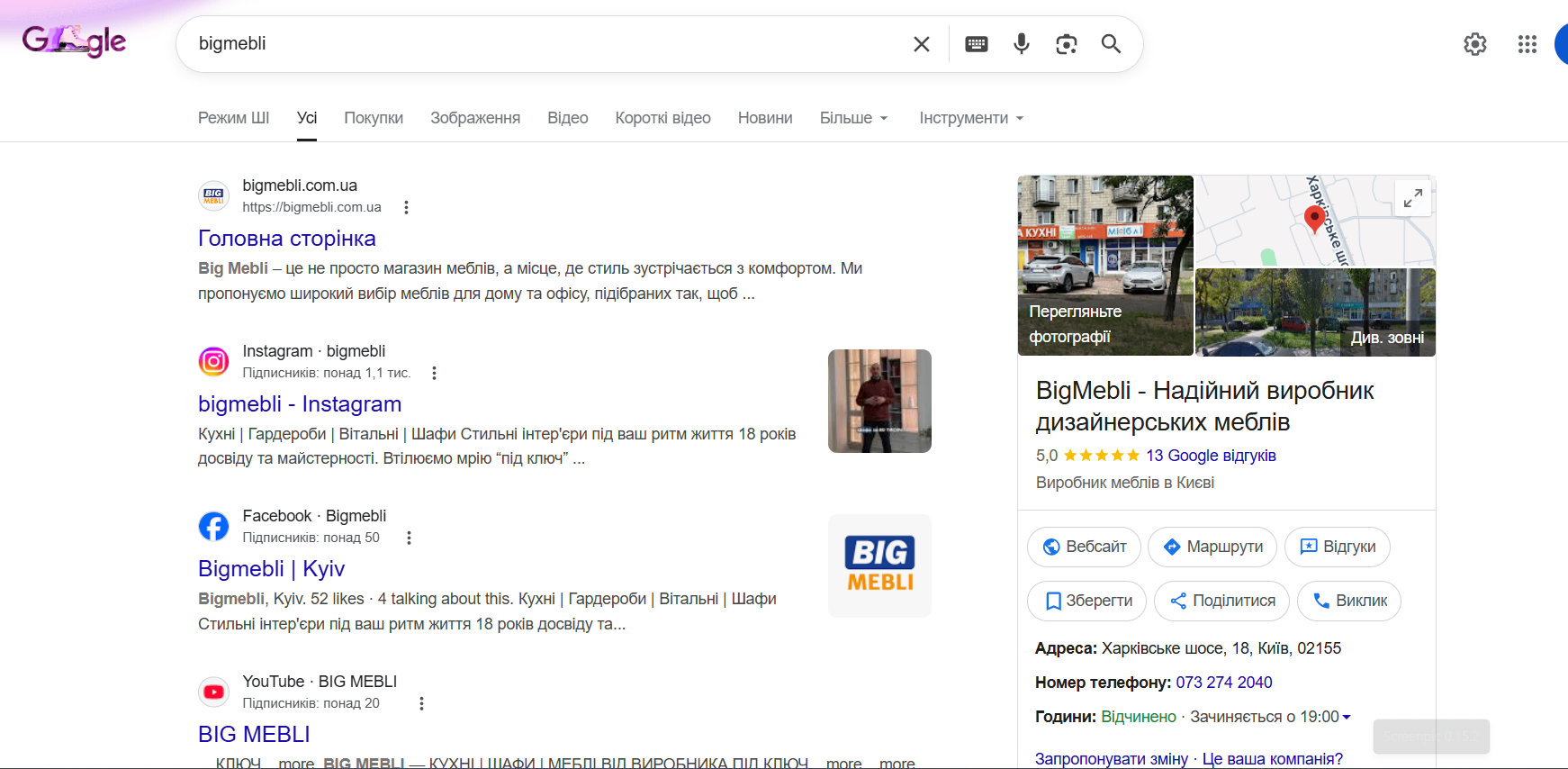The height and width of the screenshot is (769, 1568).
Task: Open the BIG MEBLI YouTube result link
Action: point(254,735)
